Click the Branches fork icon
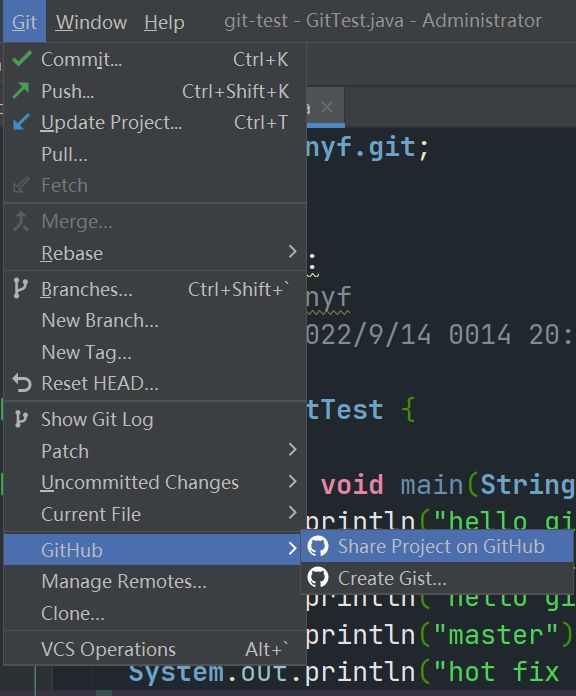This screenshot has width=576, height=696. point(20,289)
